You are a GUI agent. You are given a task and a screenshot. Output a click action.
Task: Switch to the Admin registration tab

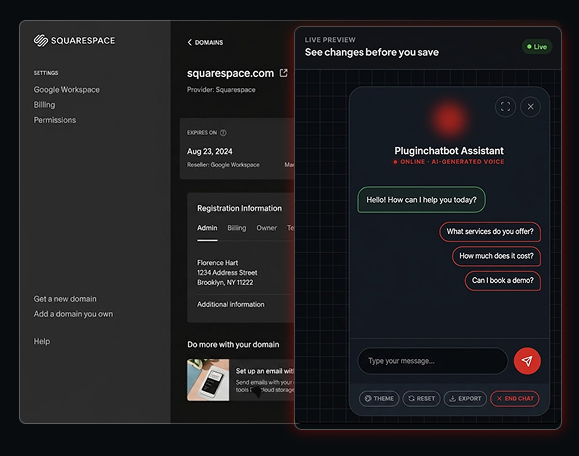tap(207, 228)
